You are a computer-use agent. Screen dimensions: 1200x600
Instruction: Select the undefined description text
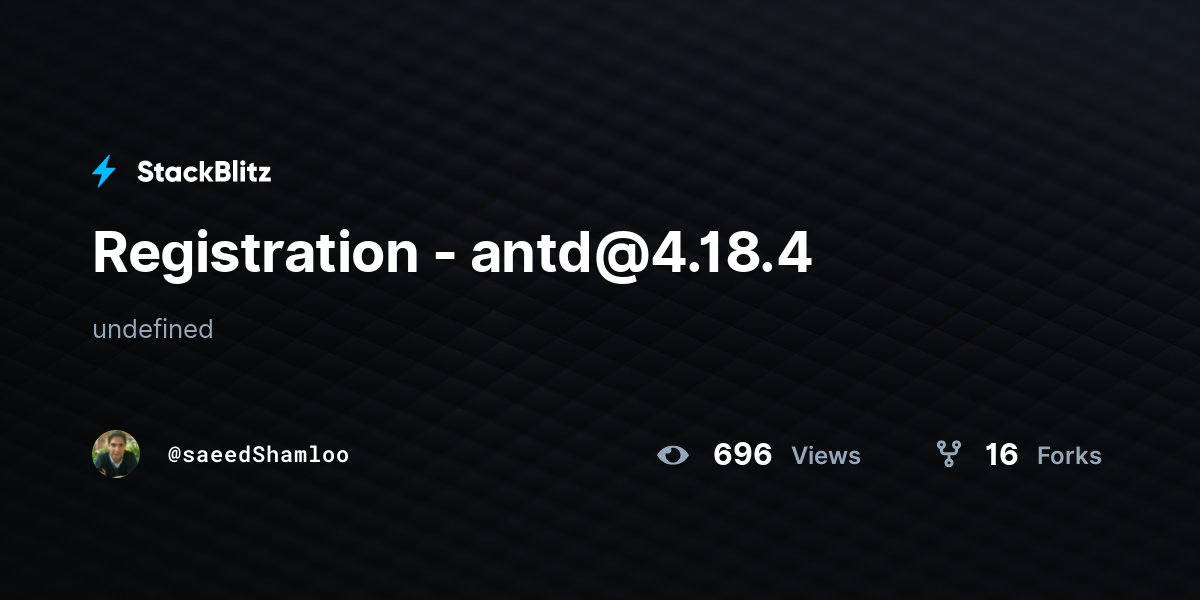tap(153, 329)
